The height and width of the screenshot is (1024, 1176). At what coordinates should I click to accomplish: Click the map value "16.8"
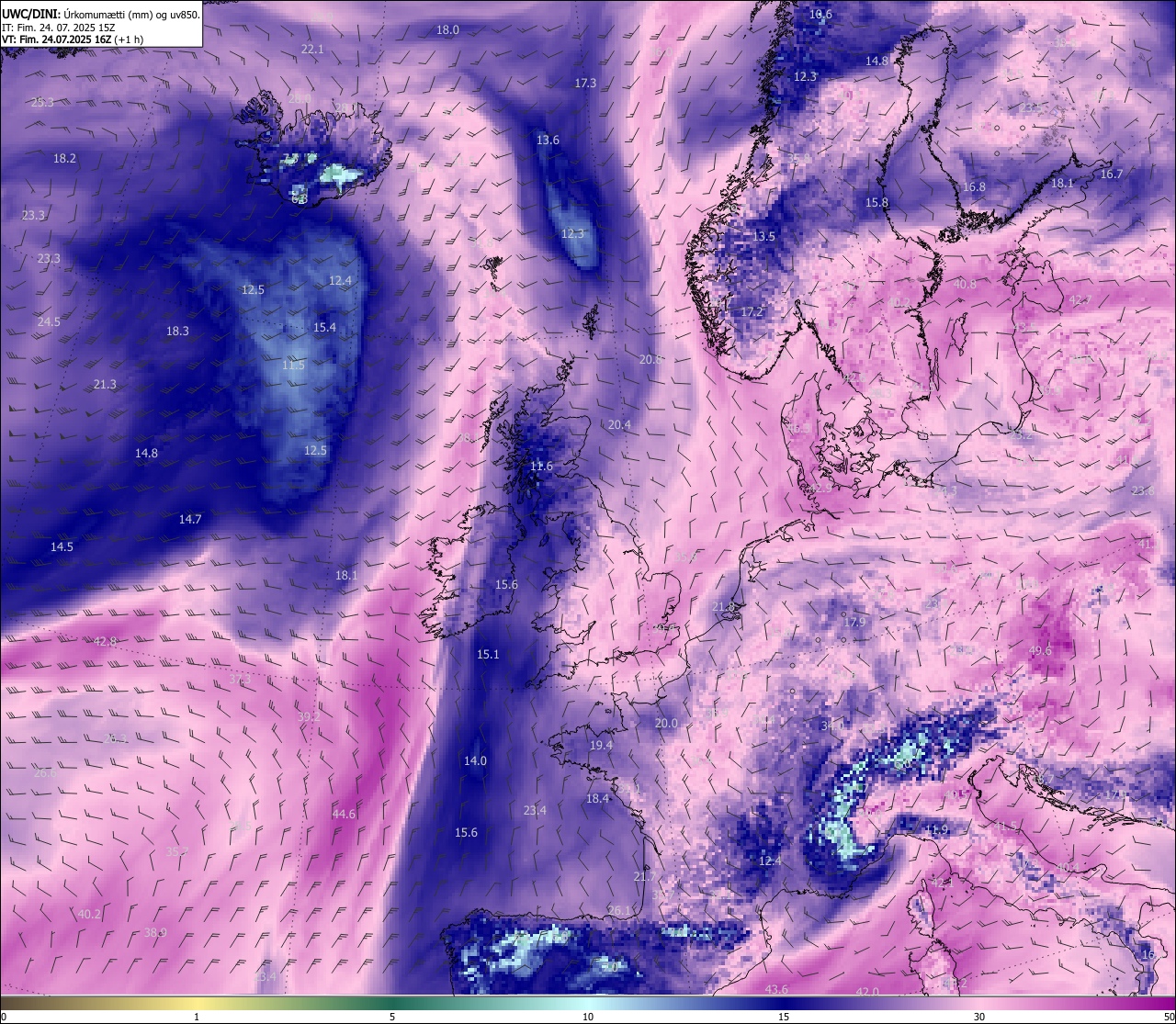coord(974,186)
